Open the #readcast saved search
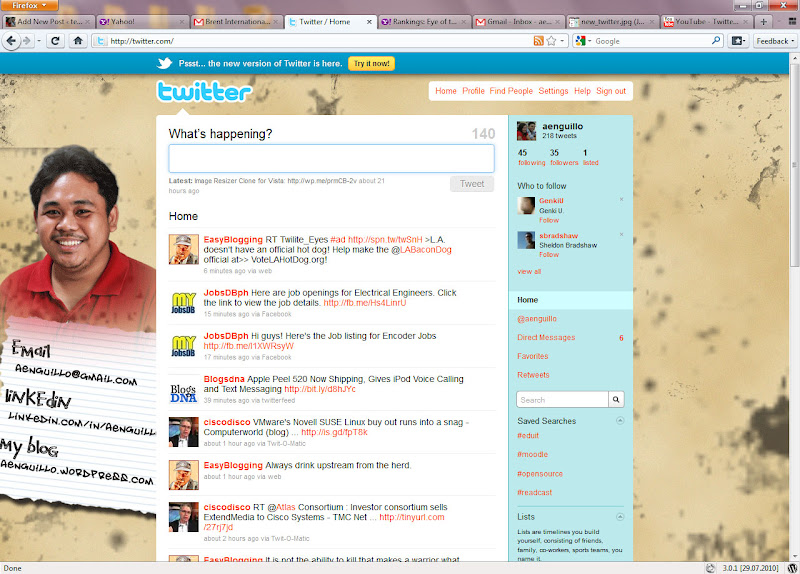800x574 pixels. click(534, 493)
